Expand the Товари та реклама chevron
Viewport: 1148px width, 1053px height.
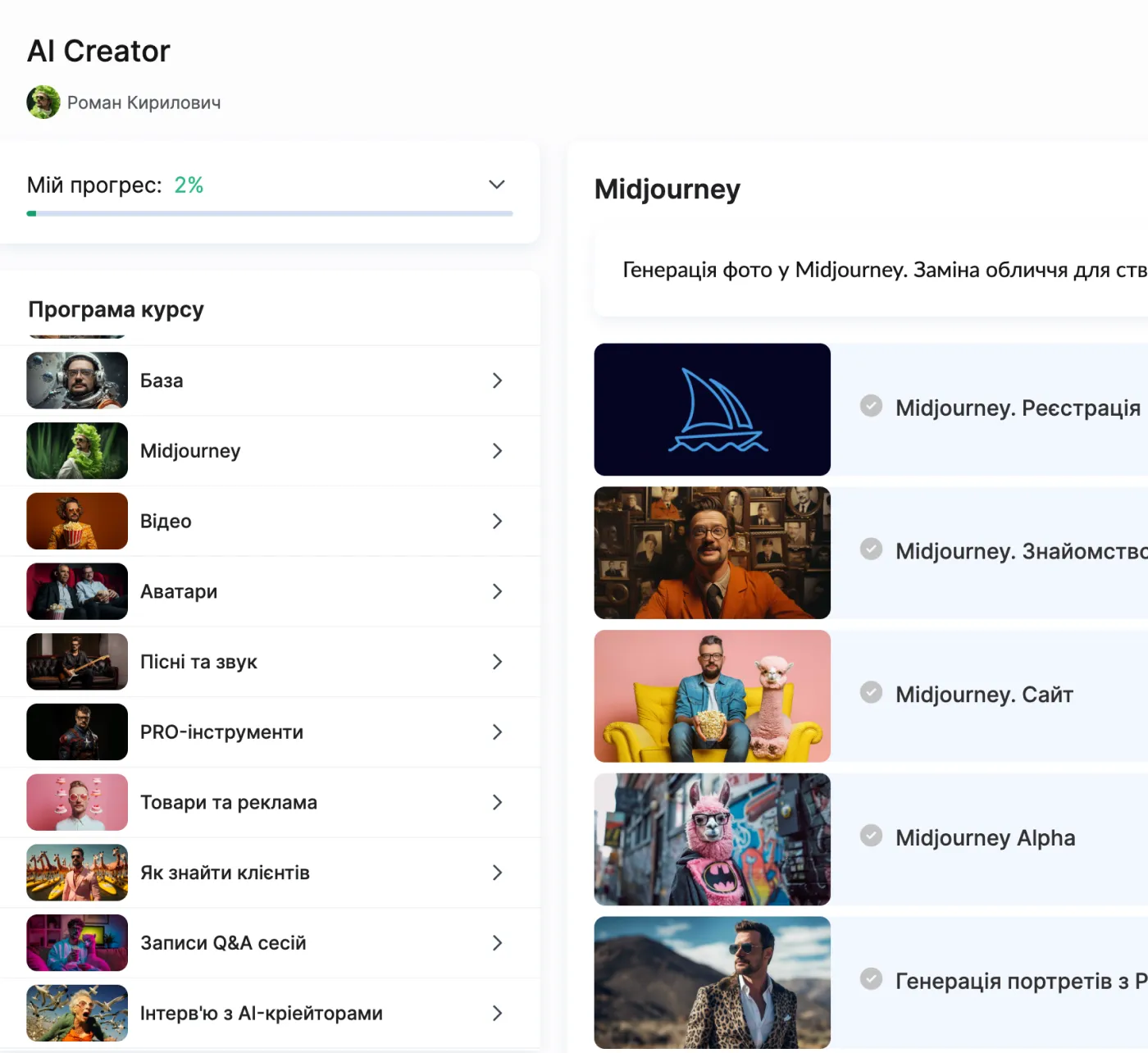(497, 803)
